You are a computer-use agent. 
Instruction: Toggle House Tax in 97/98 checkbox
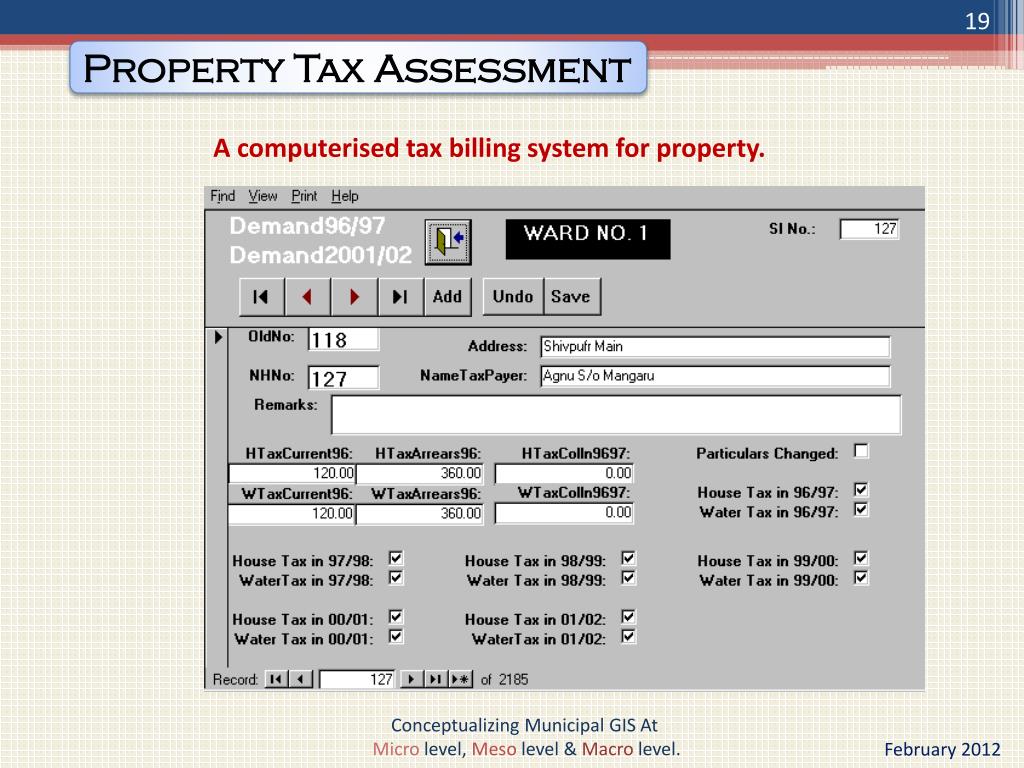[396, 558]
